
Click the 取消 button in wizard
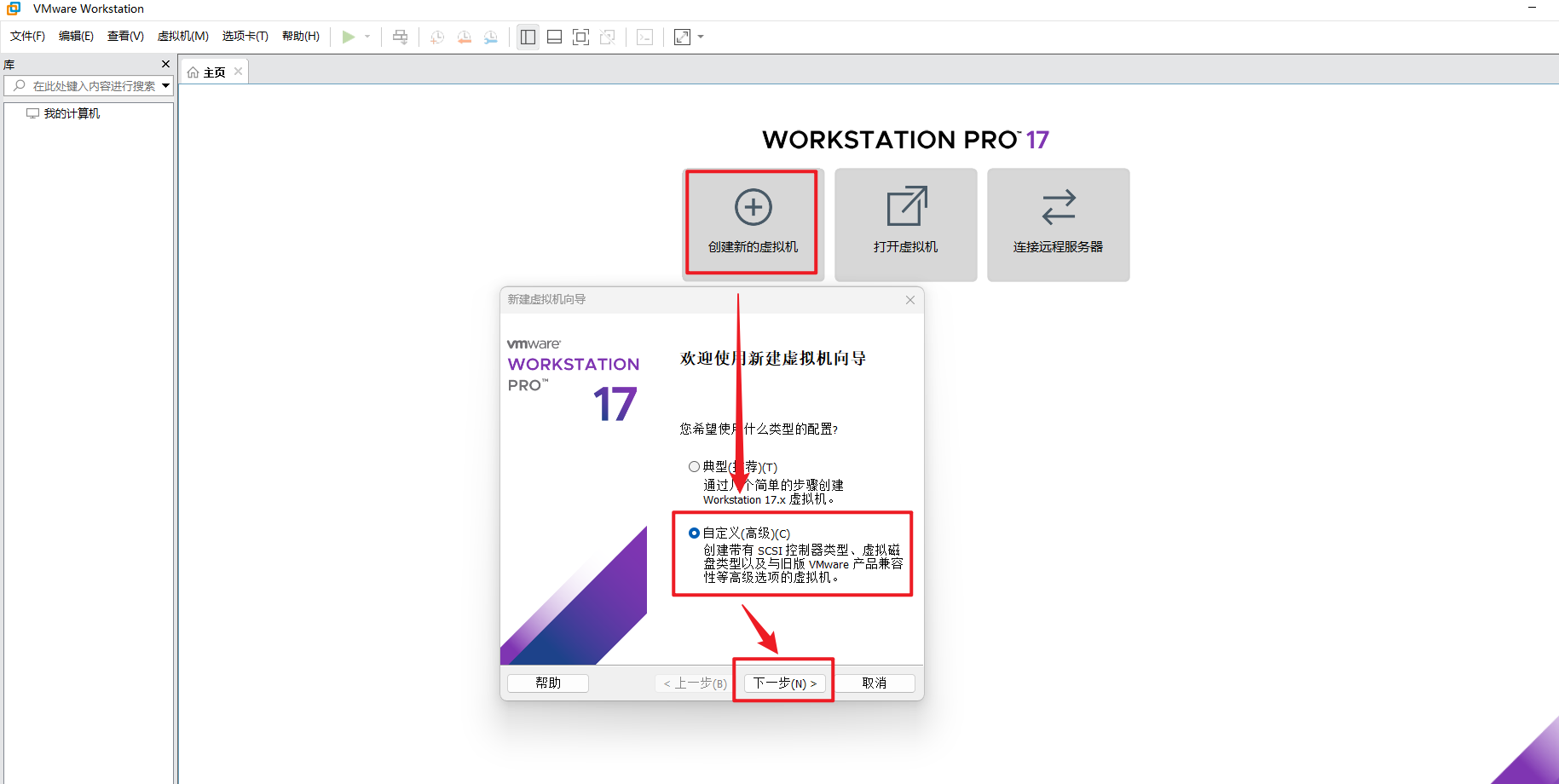click(875, 683)
